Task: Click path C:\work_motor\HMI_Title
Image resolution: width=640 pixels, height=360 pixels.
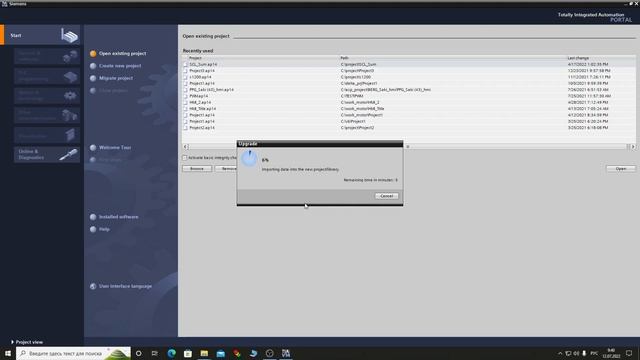Action: [362, 109]
